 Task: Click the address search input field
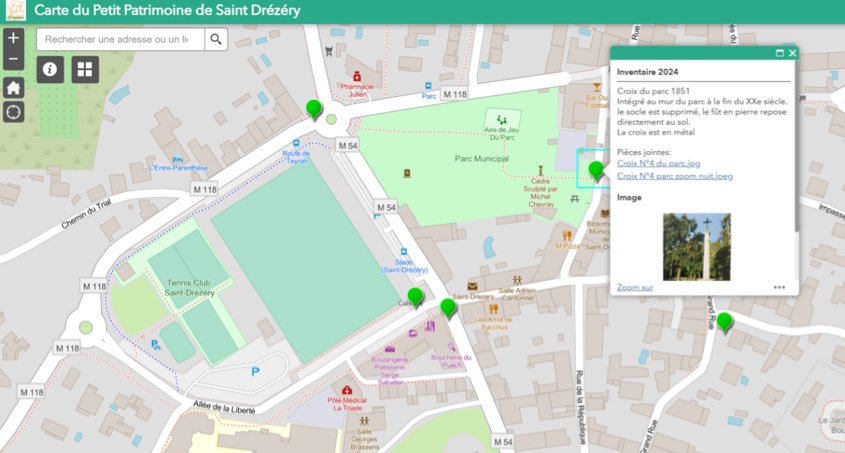pos(120,39)
